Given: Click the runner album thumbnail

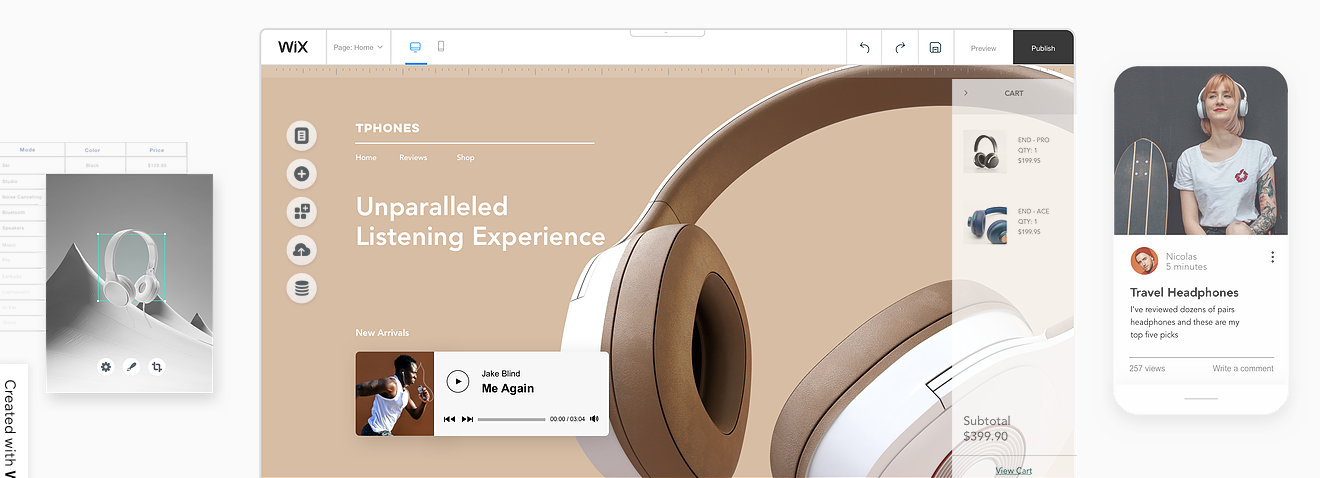Looking at the screenshot, I should click(x=395, y=393).
